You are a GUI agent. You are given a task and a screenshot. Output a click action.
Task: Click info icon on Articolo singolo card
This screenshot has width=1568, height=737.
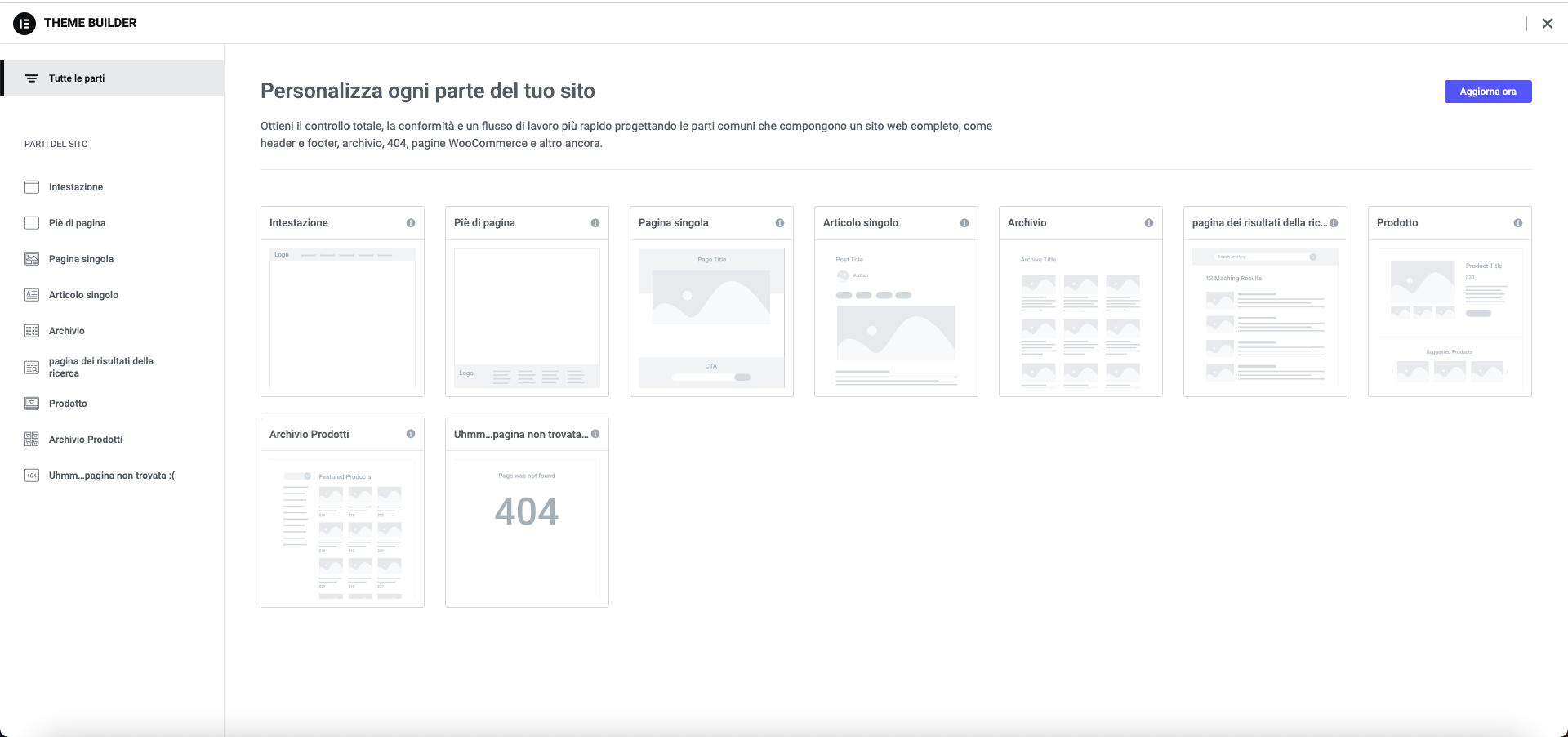[x=964, y=223]
